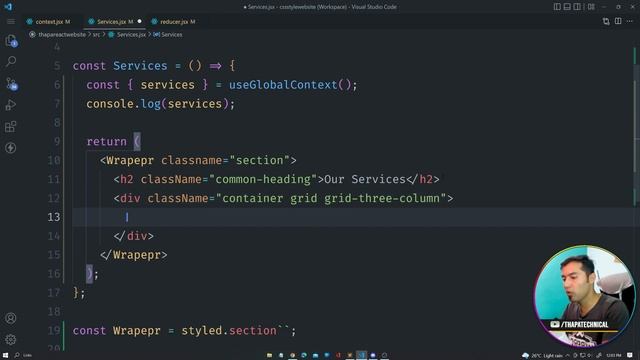
Task: Open the Search view in activity bar
Action: pos(11,62)
